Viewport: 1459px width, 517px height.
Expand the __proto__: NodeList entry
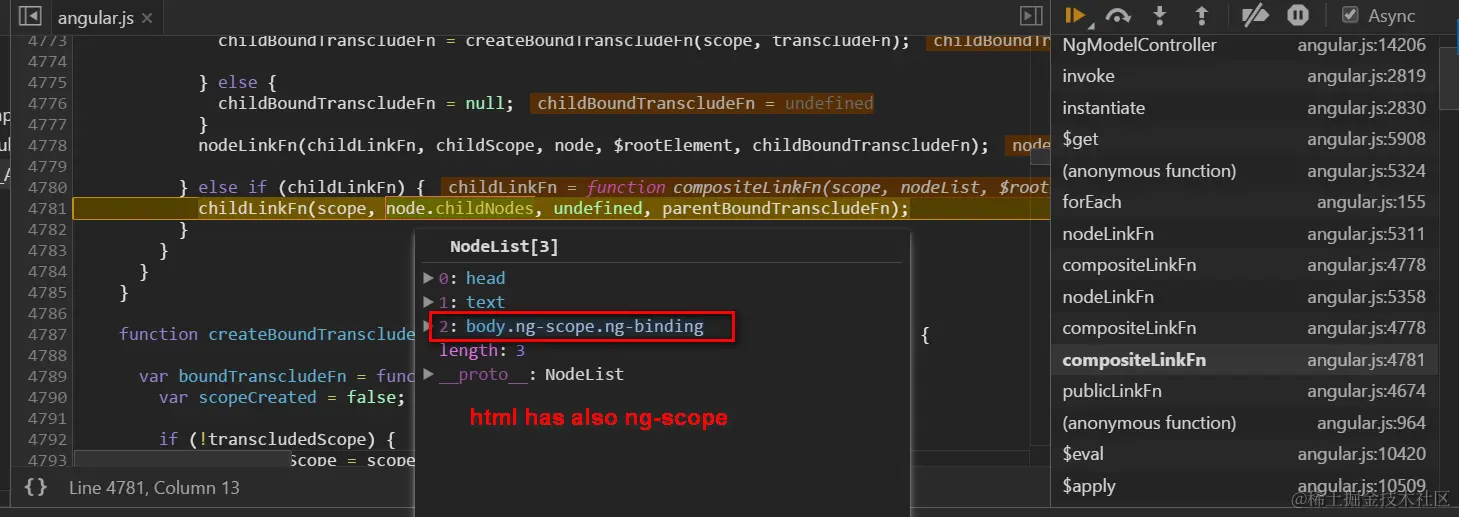click(428, 374)
